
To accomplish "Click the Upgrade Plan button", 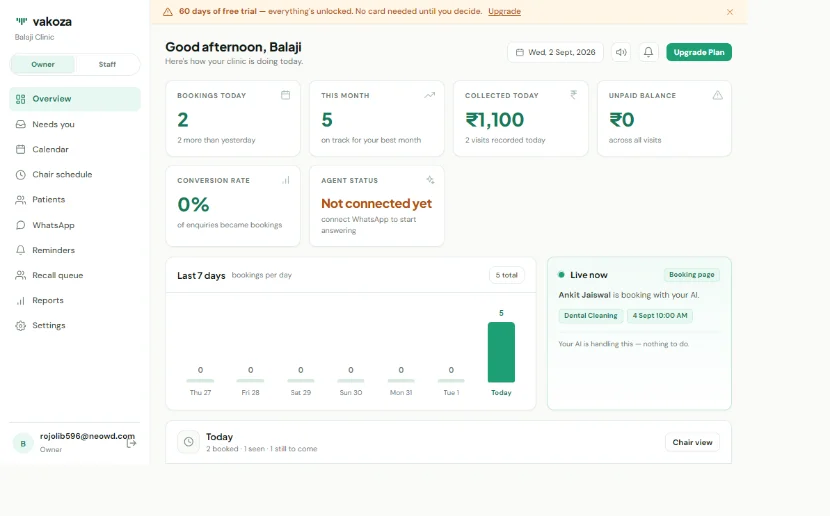I will pos(699,52).
